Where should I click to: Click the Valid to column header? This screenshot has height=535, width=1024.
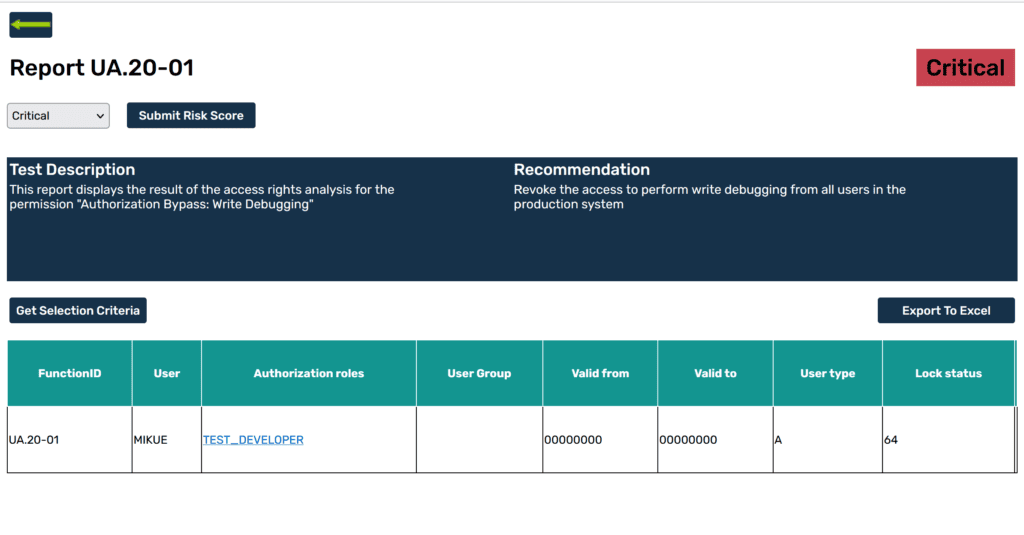coord(715,373)
